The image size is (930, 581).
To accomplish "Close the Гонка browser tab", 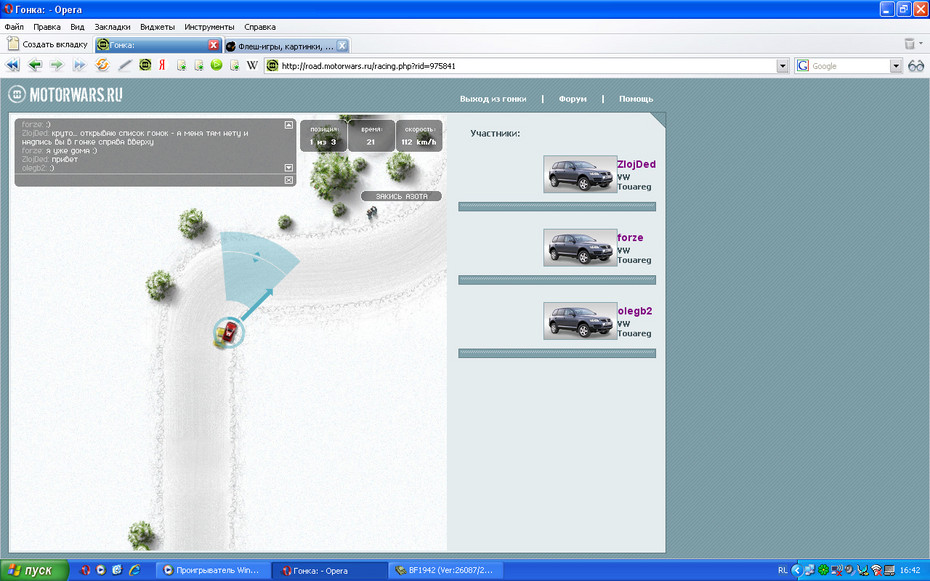I will (x=213, y=45).
